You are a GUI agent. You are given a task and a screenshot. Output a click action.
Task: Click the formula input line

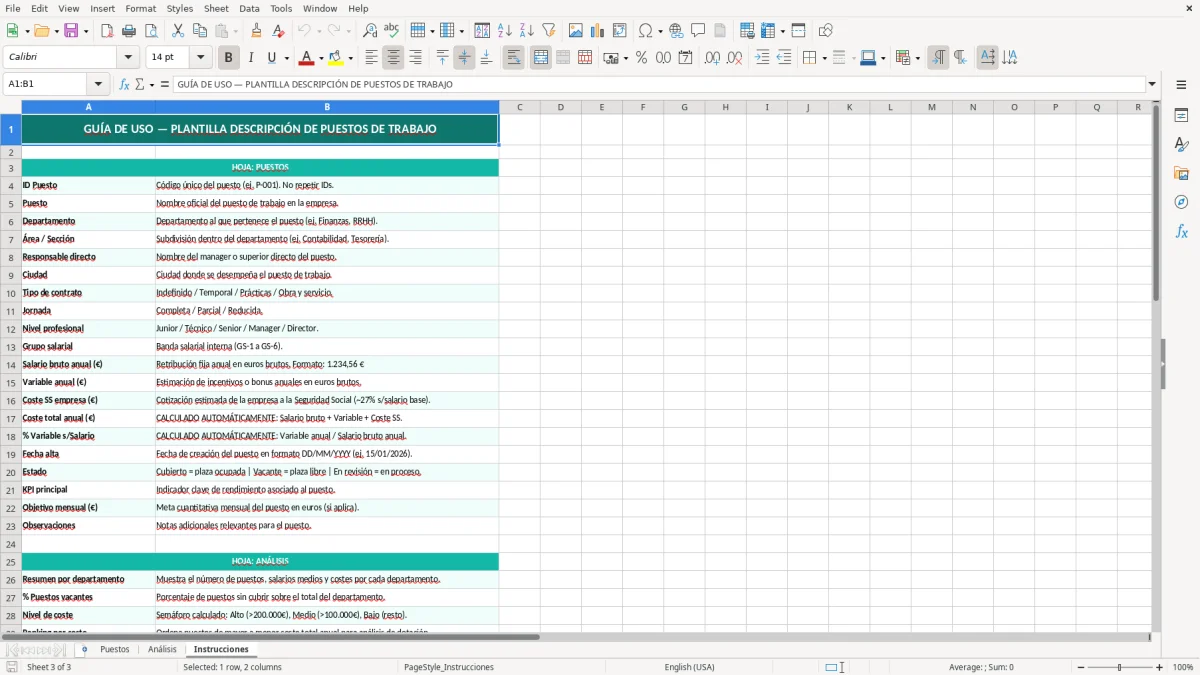click(x=659, y=84)
